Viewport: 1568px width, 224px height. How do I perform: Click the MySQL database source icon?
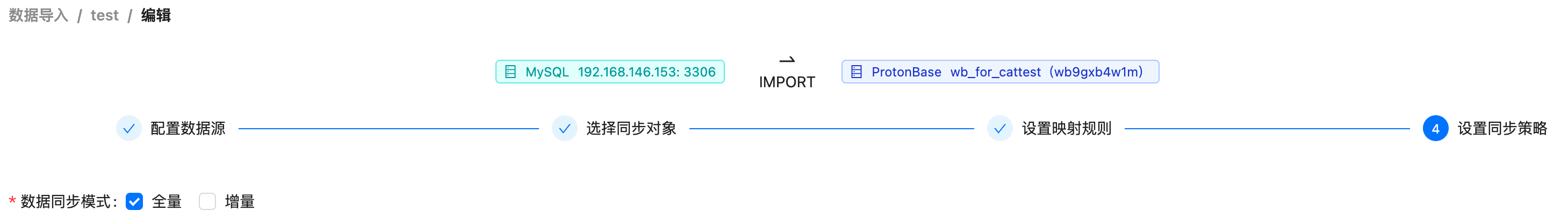pos(510,72)
